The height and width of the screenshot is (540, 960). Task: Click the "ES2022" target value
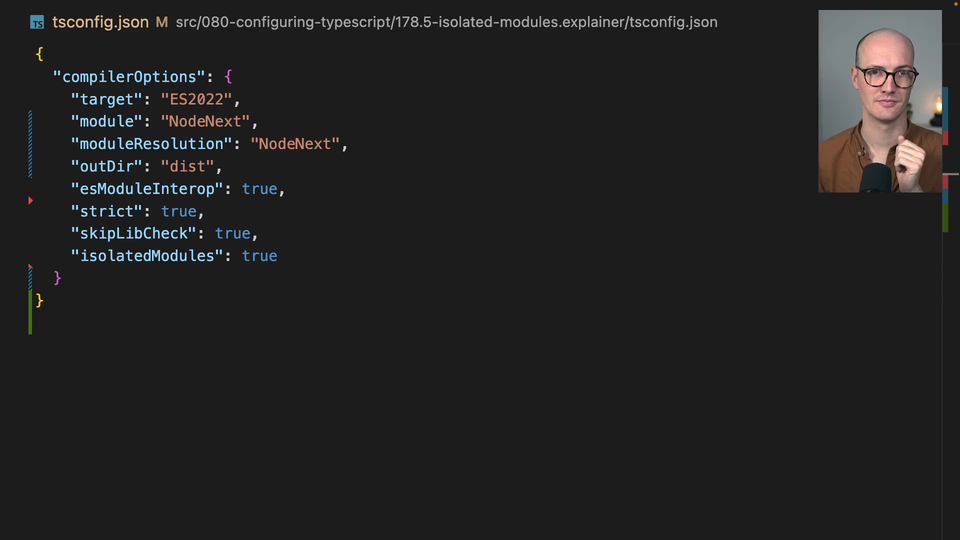point(196,99)
